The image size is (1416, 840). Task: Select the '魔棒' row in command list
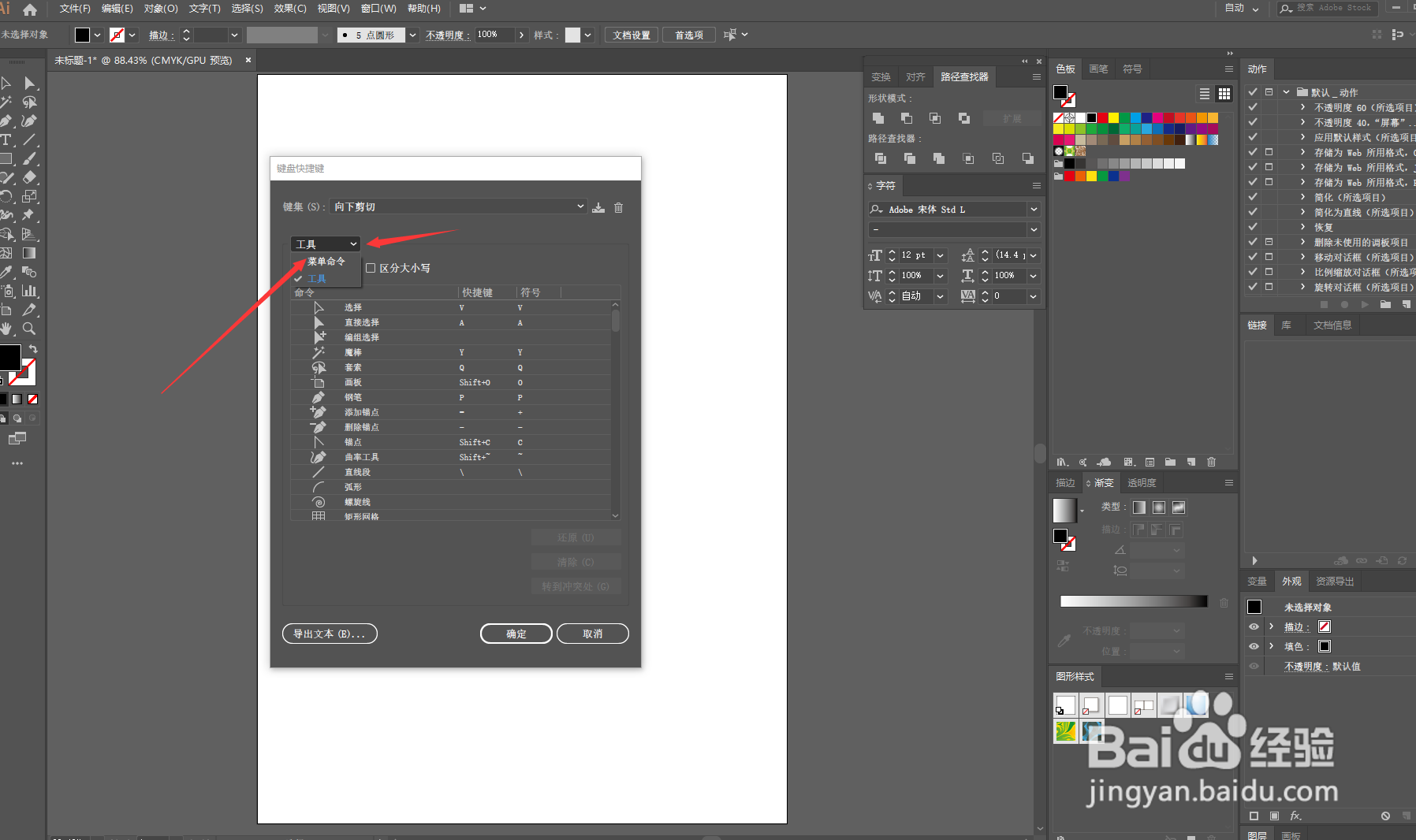(x=451, y=352)
